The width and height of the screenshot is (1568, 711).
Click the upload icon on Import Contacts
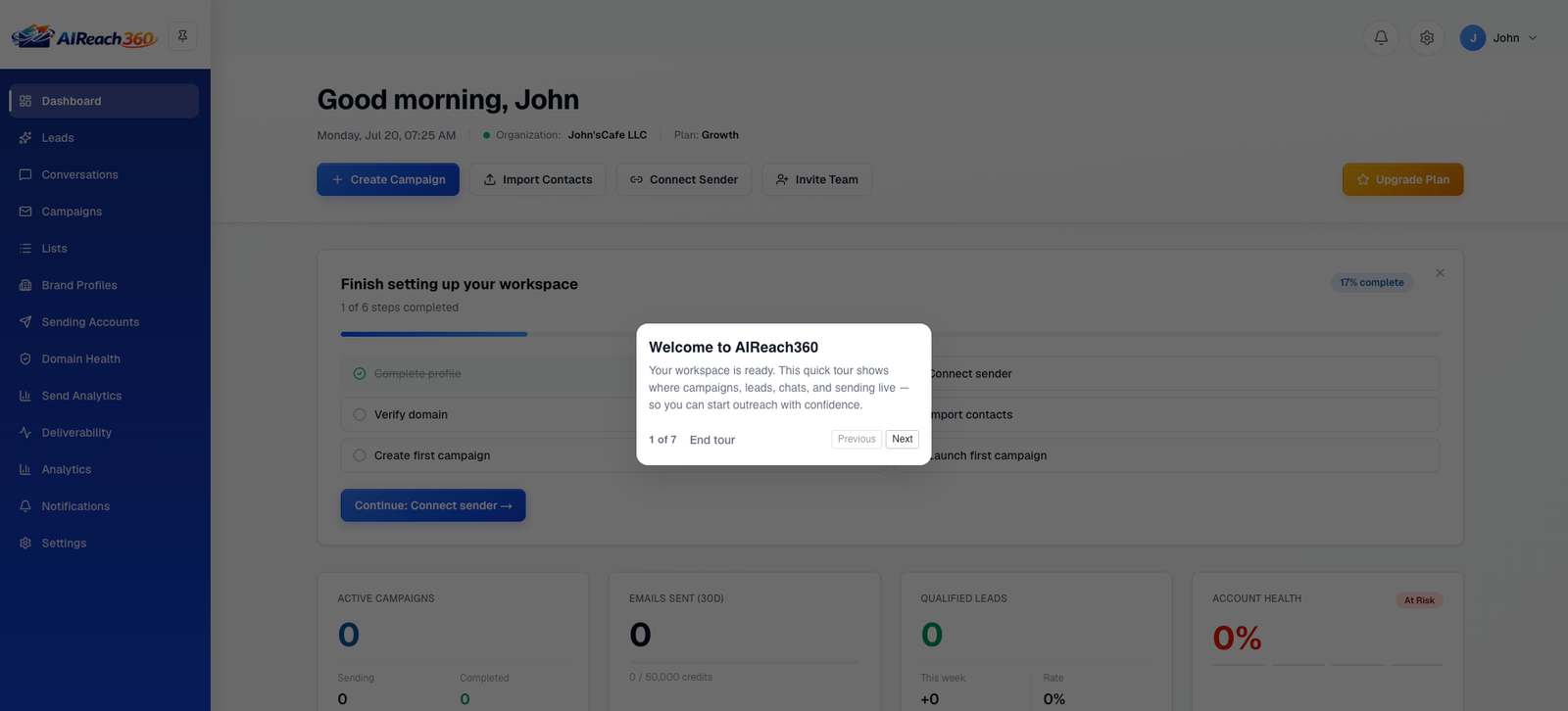point(490,179)
